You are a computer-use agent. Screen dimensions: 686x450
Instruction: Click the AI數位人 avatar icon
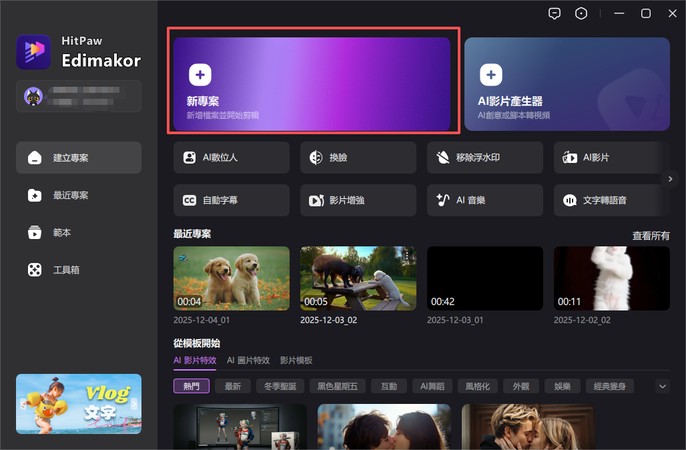189,157
